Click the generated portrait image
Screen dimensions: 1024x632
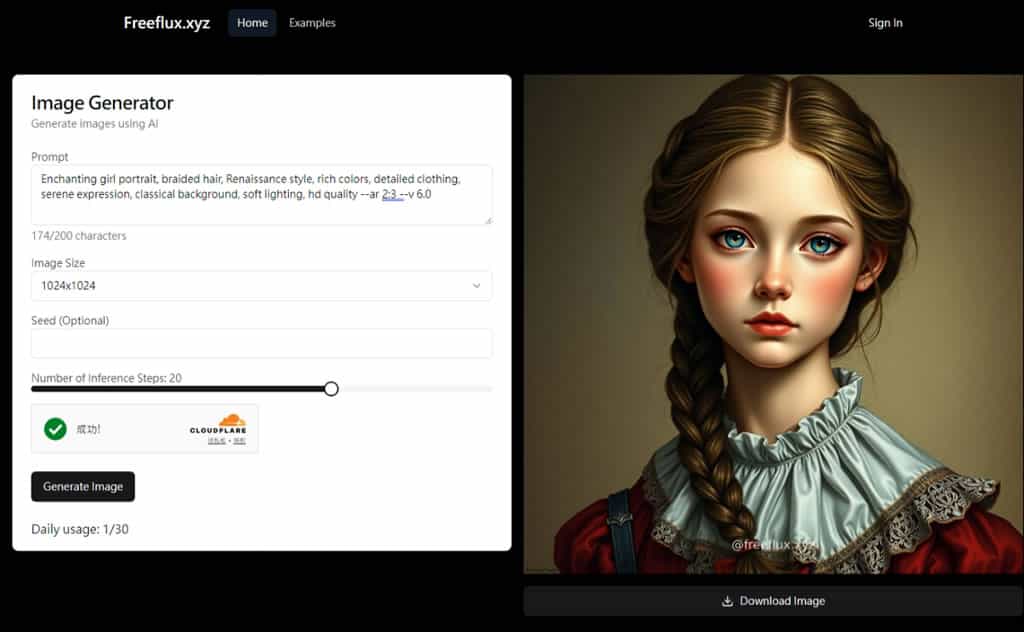773,324
